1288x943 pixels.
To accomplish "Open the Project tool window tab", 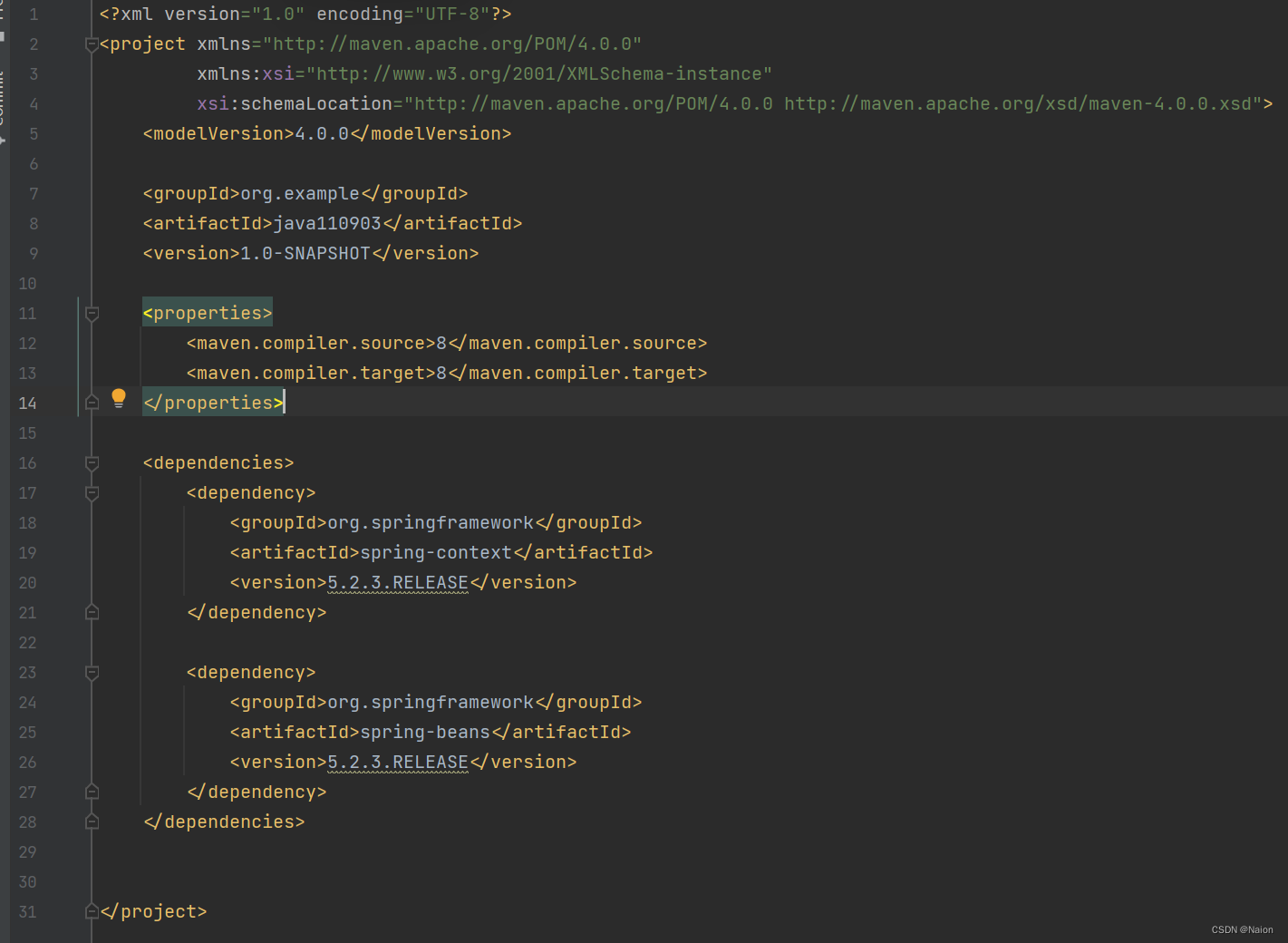I will tap(4, 7).
